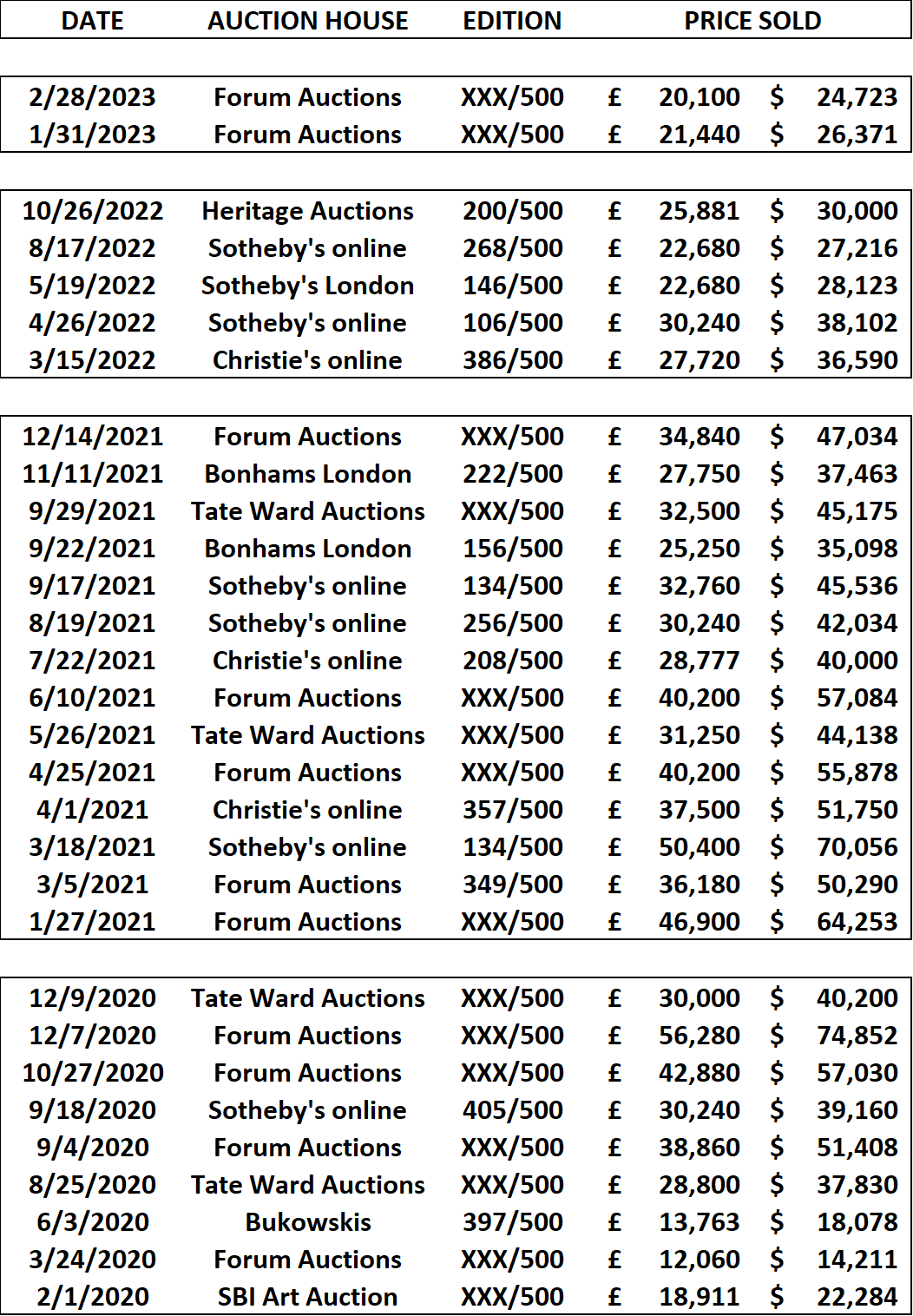Select the PRICE SOLD column header
Image resolution: width=913 pixels, height=1316 pixels.
pos(752,21)
